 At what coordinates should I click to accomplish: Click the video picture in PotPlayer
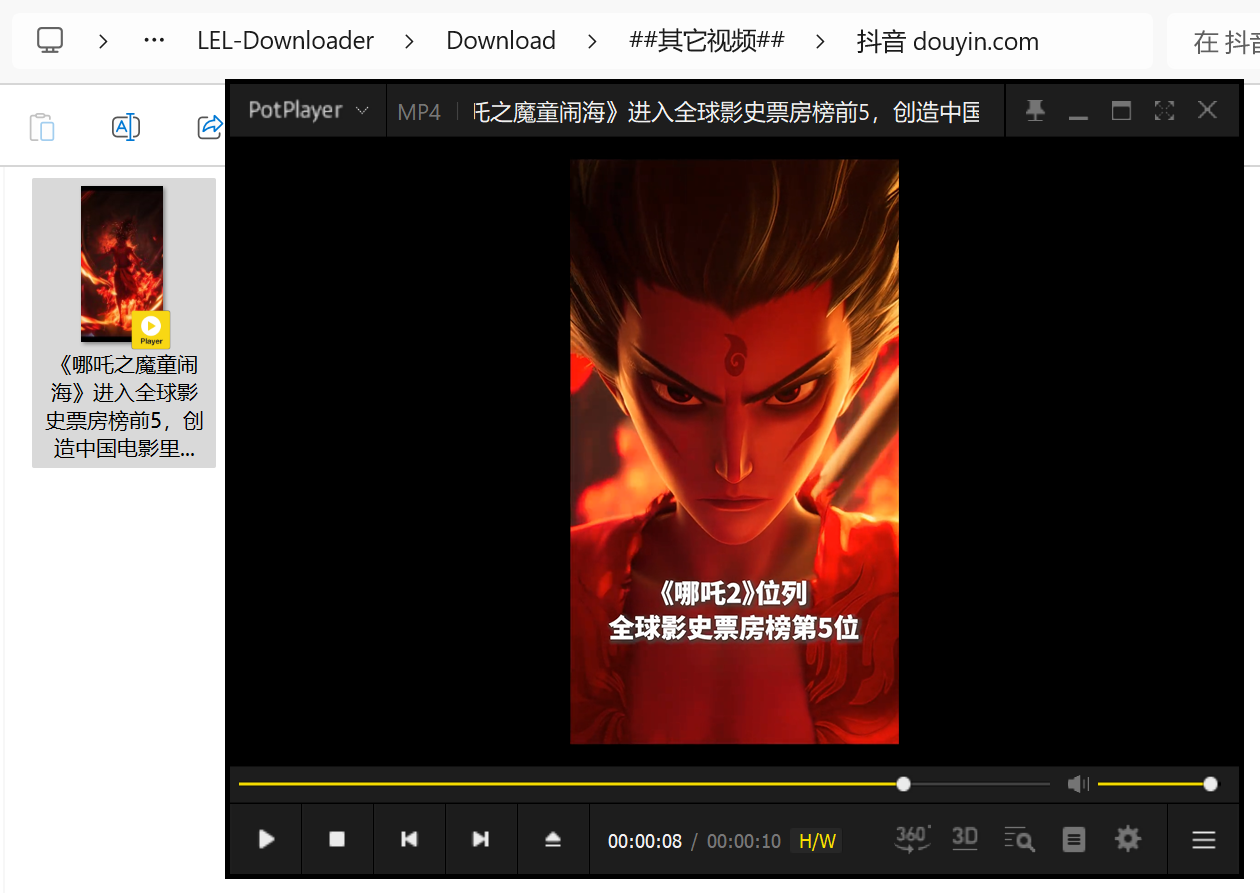pos(734,451)
